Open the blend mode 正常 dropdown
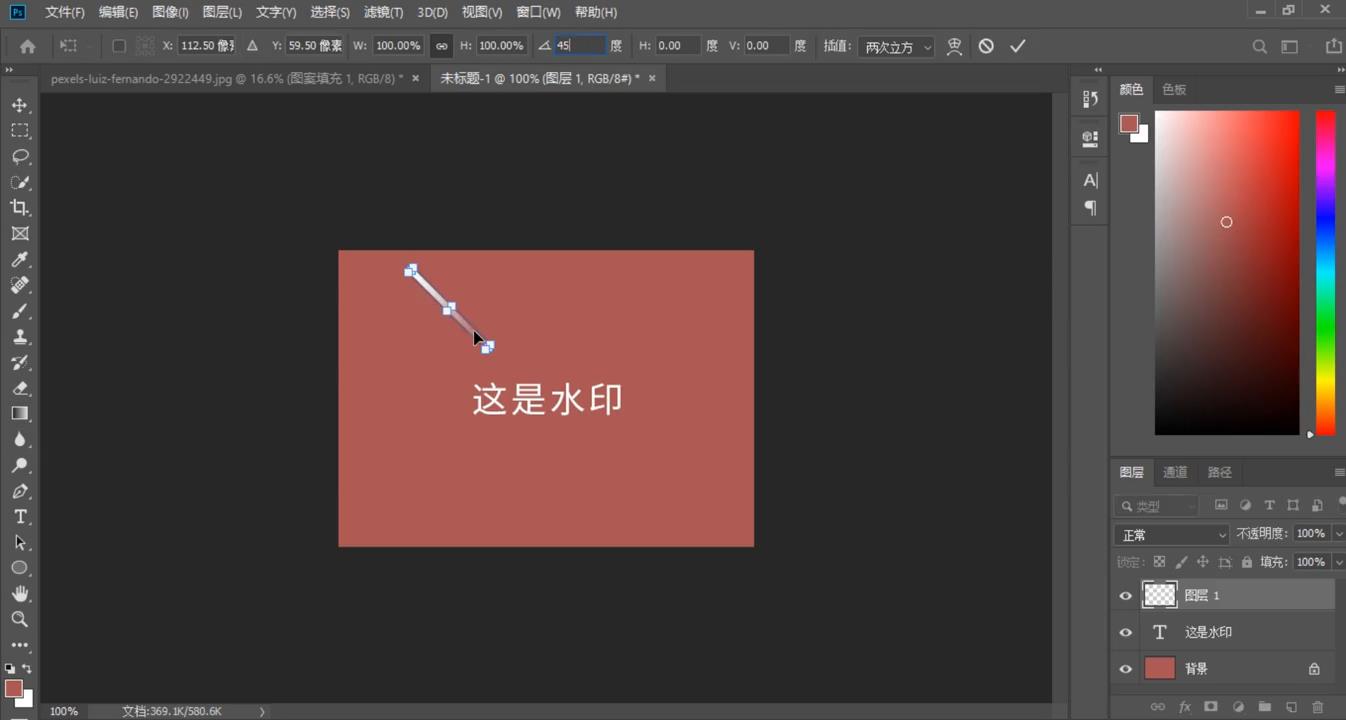Viewport: 1346px width, 720px height. tap(1171, 535)
